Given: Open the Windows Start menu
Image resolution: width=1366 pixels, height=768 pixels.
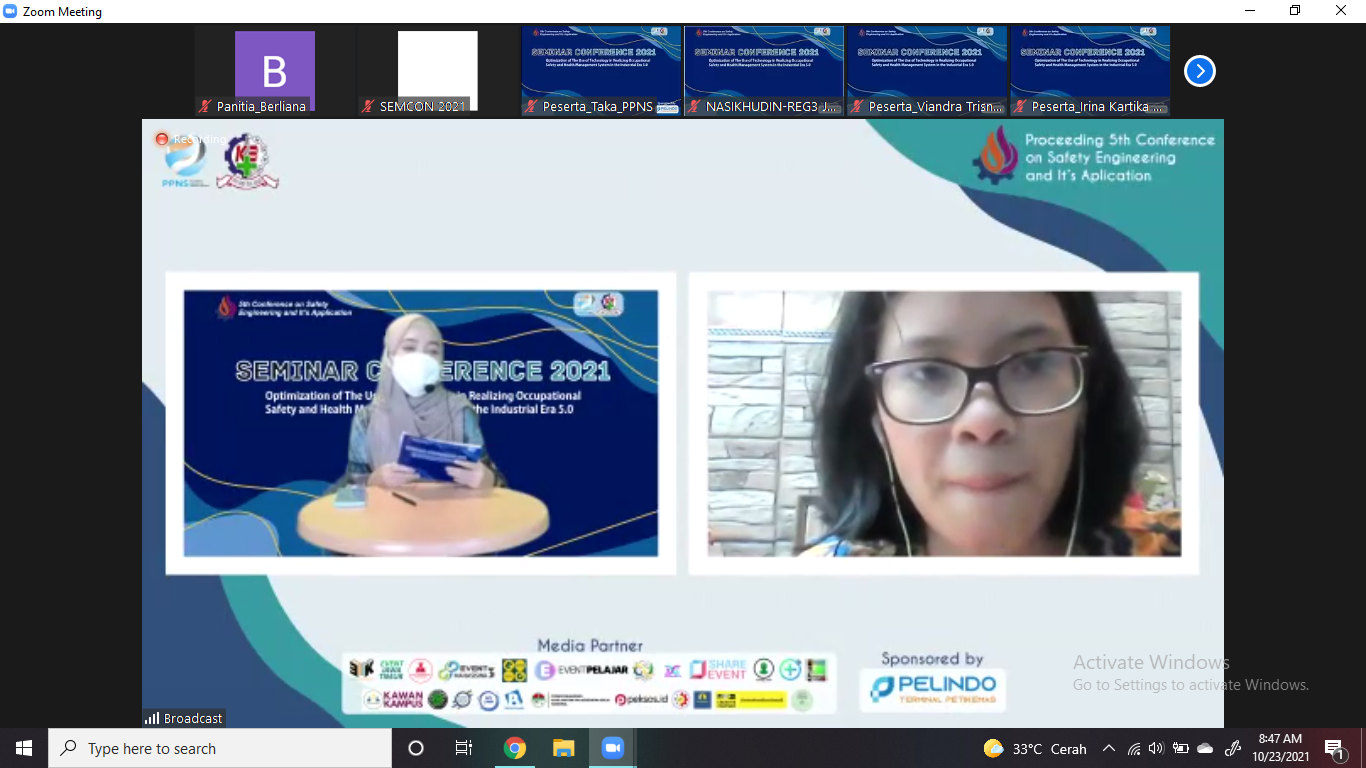Looking at the screenshot, I should (24, 748).
